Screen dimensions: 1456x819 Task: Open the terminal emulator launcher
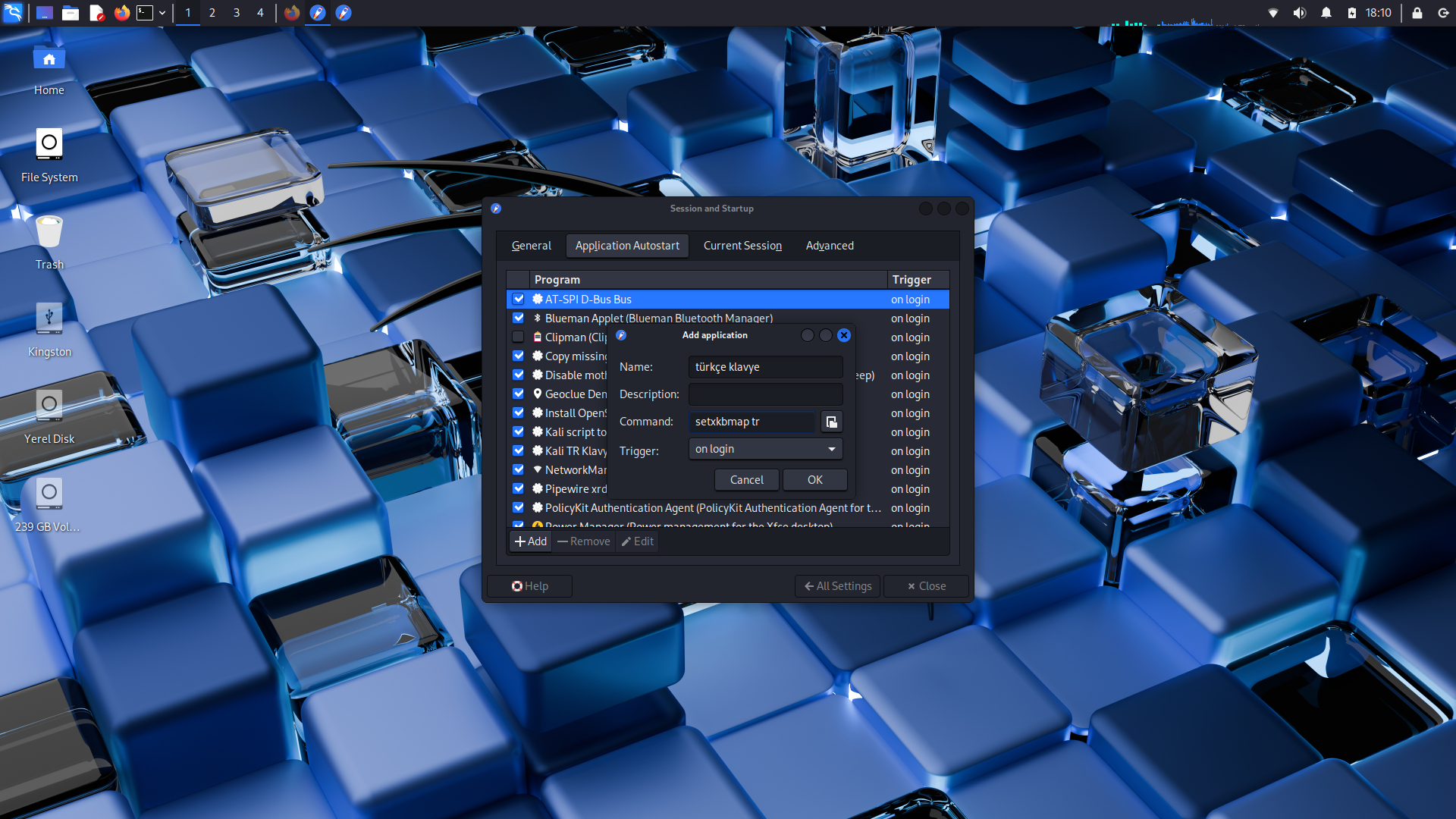(145, 13)
